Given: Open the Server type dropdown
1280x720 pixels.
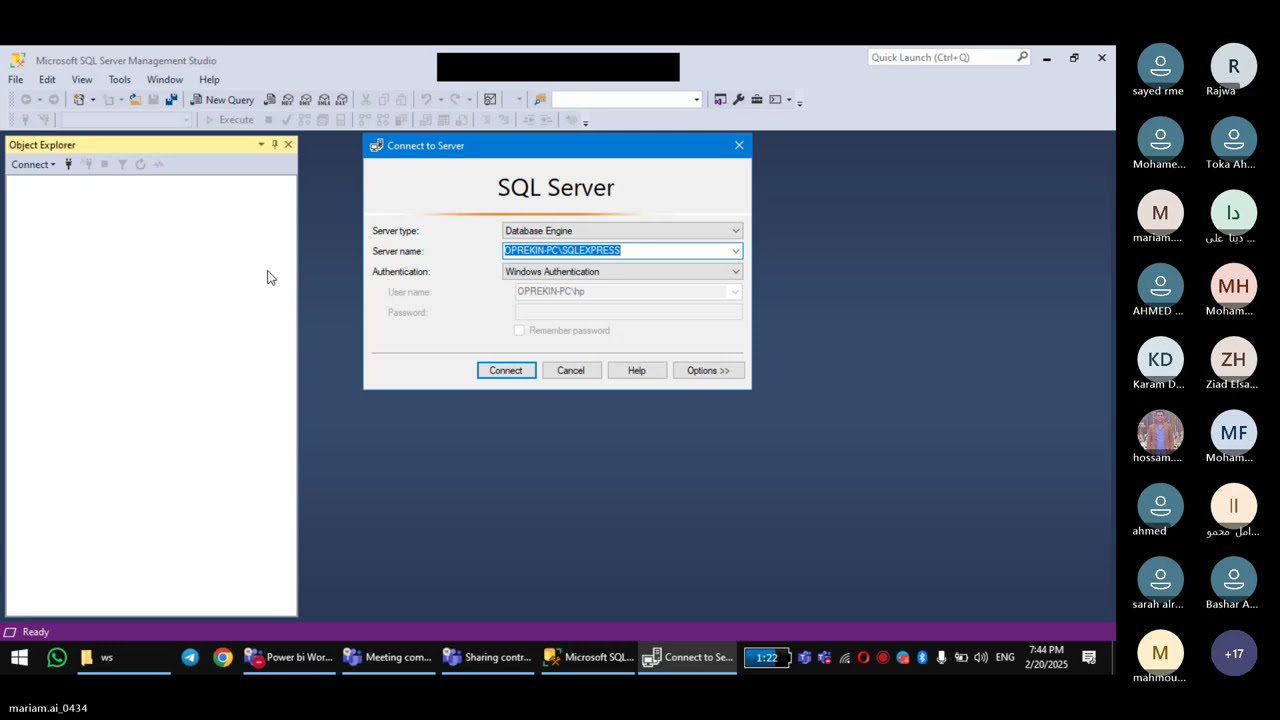Looking at the screenshot, I should (622, 230).
